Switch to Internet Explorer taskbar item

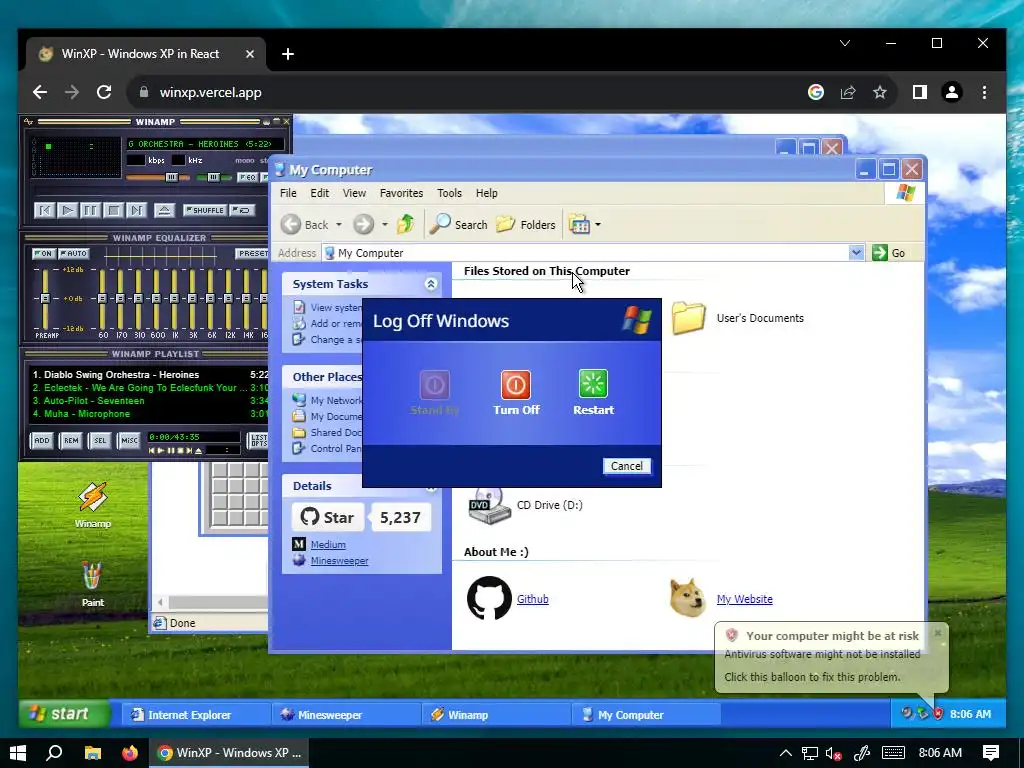point(196,714)
